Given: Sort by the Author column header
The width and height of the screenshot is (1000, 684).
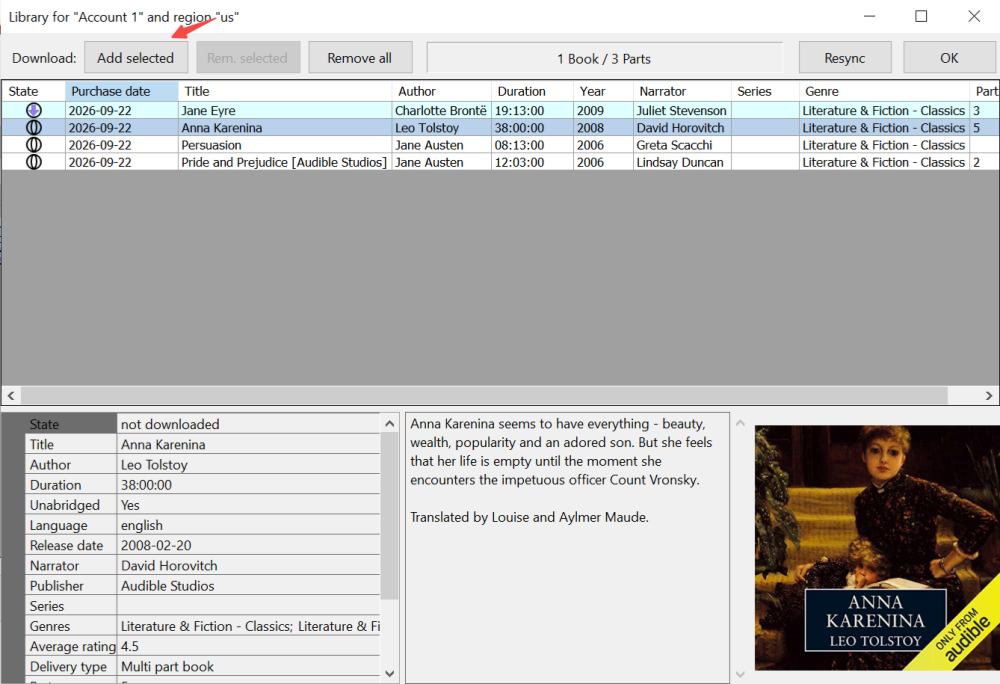Looking at the screenshot, I should pyautogui.click(x=442, y=91).
